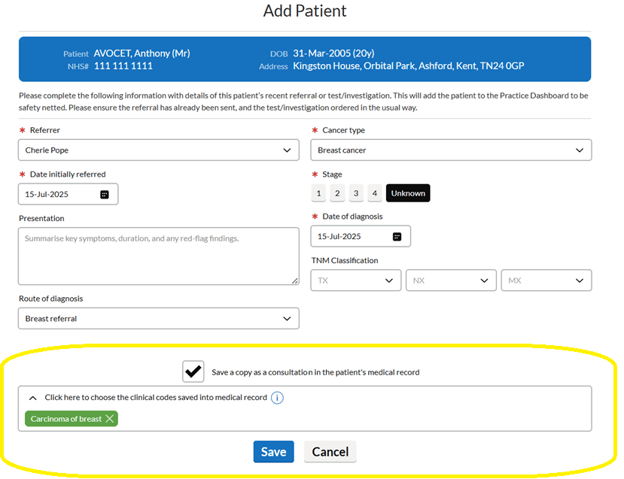Screen dimensions: 624x479
Task: Select stage 4
Action: 374,193
